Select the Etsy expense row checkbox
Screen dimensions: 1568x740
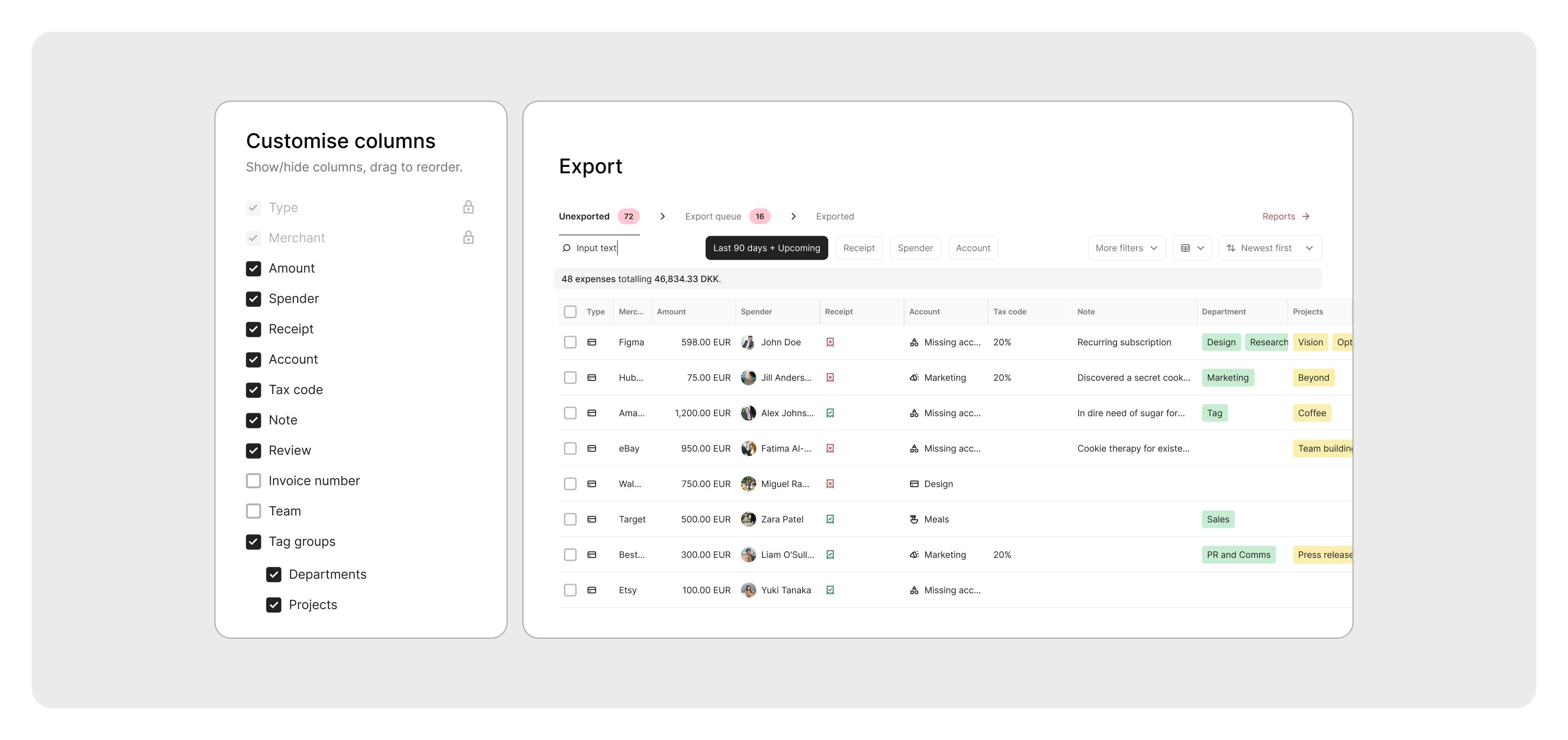pyautogui.click(x=570, y=590)
